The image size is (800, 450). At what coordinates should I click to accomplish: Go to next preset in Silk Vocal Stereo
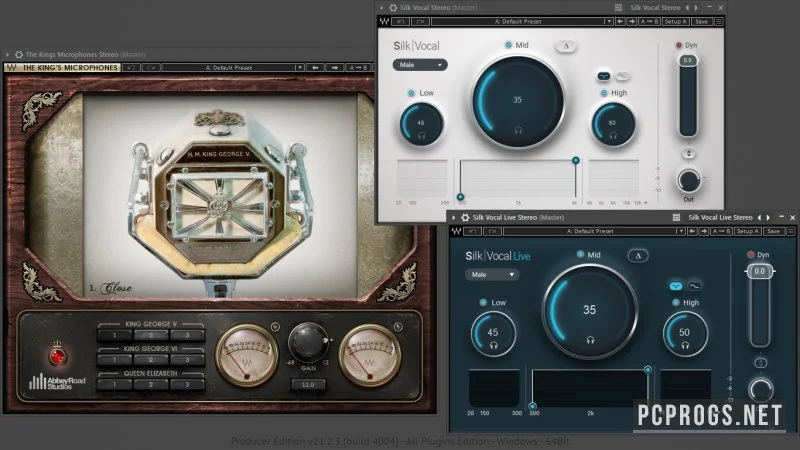632,21
